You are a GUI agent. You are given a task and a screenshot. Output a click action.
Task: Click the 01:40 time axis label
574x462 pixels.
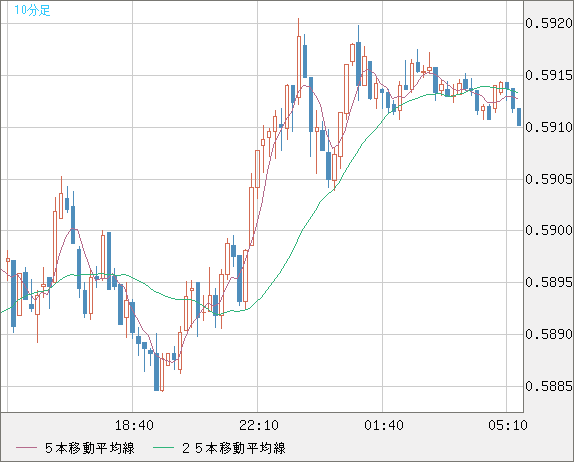(x=384, y=425)
